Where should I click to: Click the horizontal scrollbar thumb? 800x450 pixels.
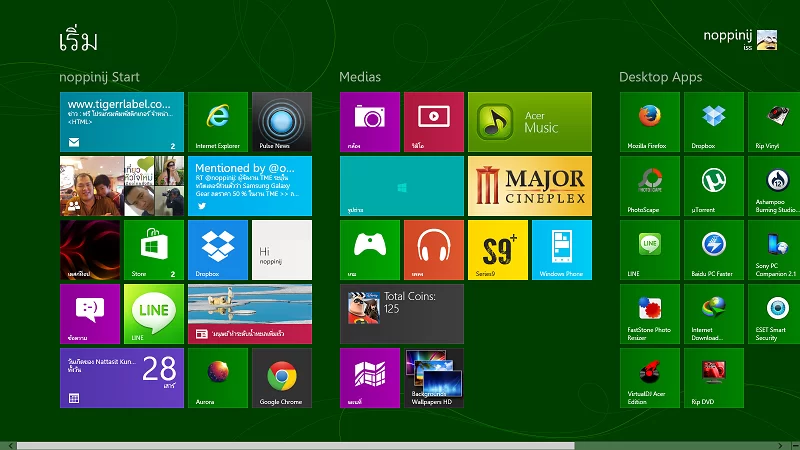[x=296, y=446]
